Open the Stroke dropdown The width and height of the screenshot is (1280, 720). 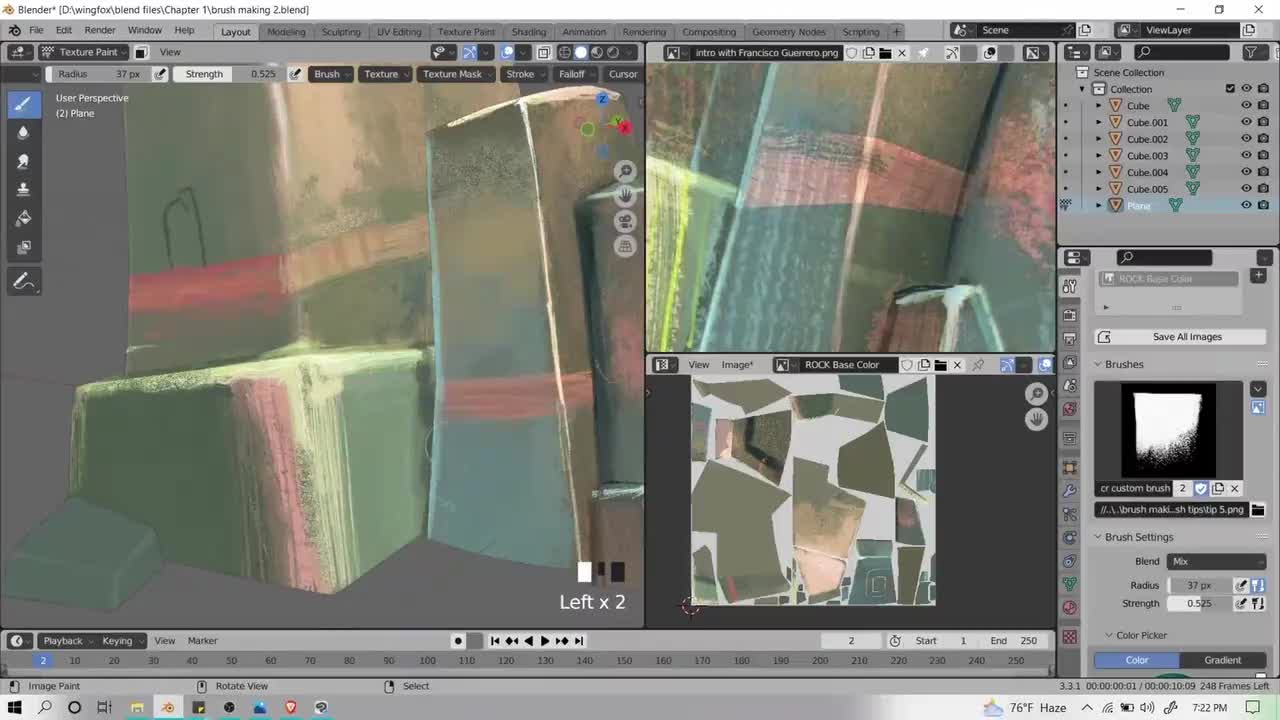tap(524, 74)
